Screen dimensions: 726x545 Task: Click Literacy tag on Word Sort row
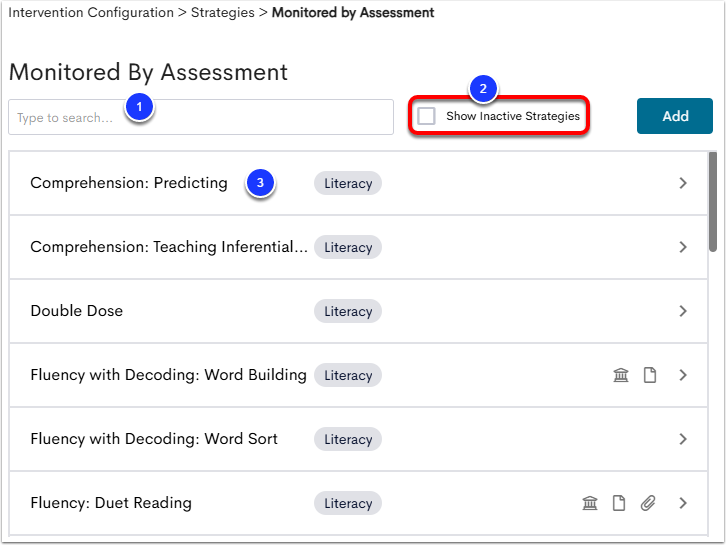click(x=348, y=439)
